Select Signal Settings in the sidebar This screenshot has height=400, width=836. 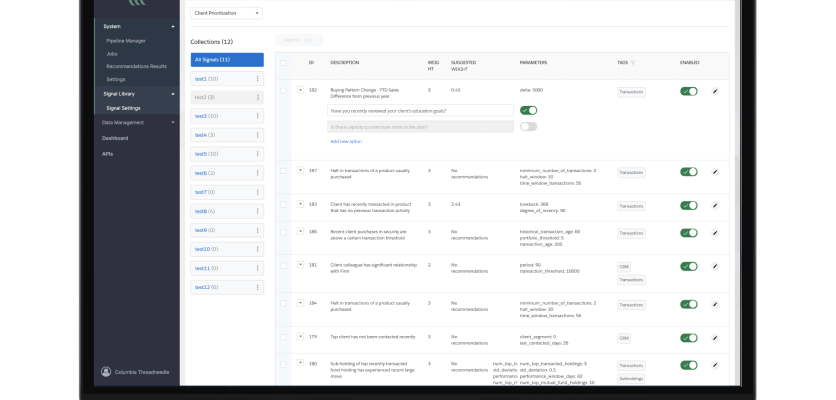[x=123, y=108]
